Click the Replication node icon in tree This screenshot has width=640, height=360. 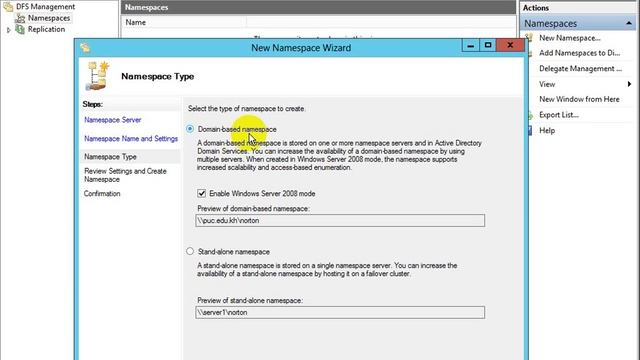[x=20, y=29]
